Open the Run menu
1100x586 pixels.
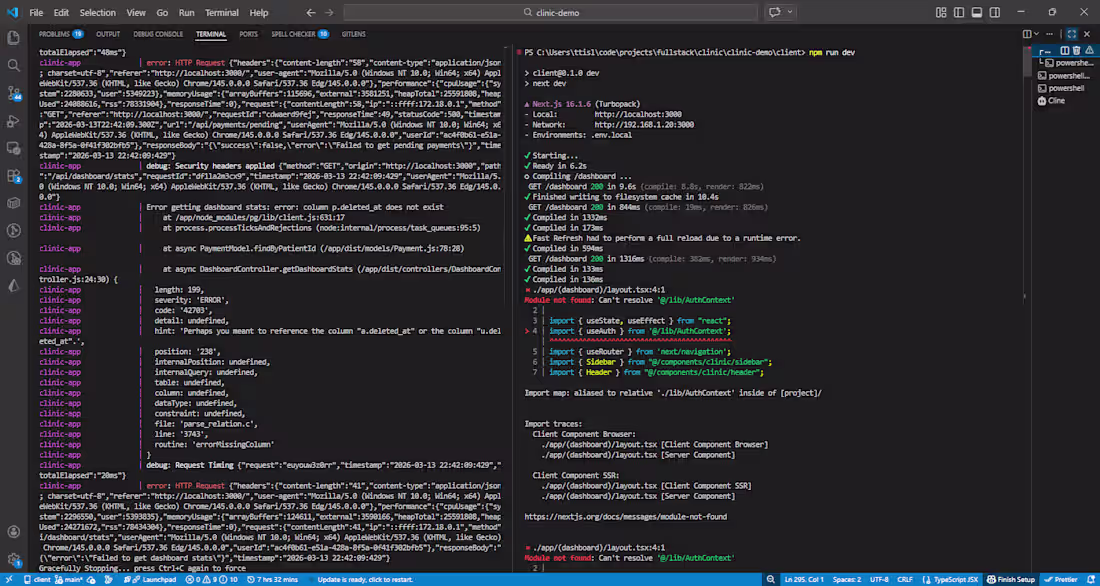click(x=186, y=13)
